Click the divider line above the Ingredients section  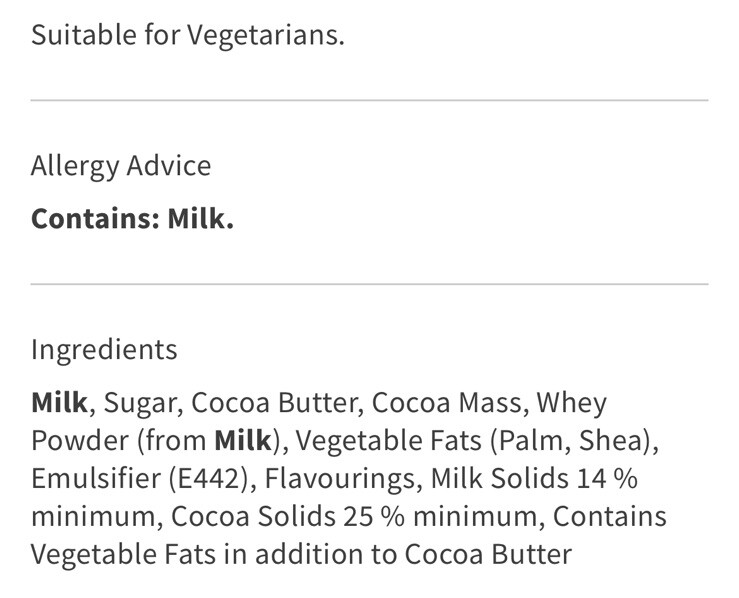coord(370,284)
